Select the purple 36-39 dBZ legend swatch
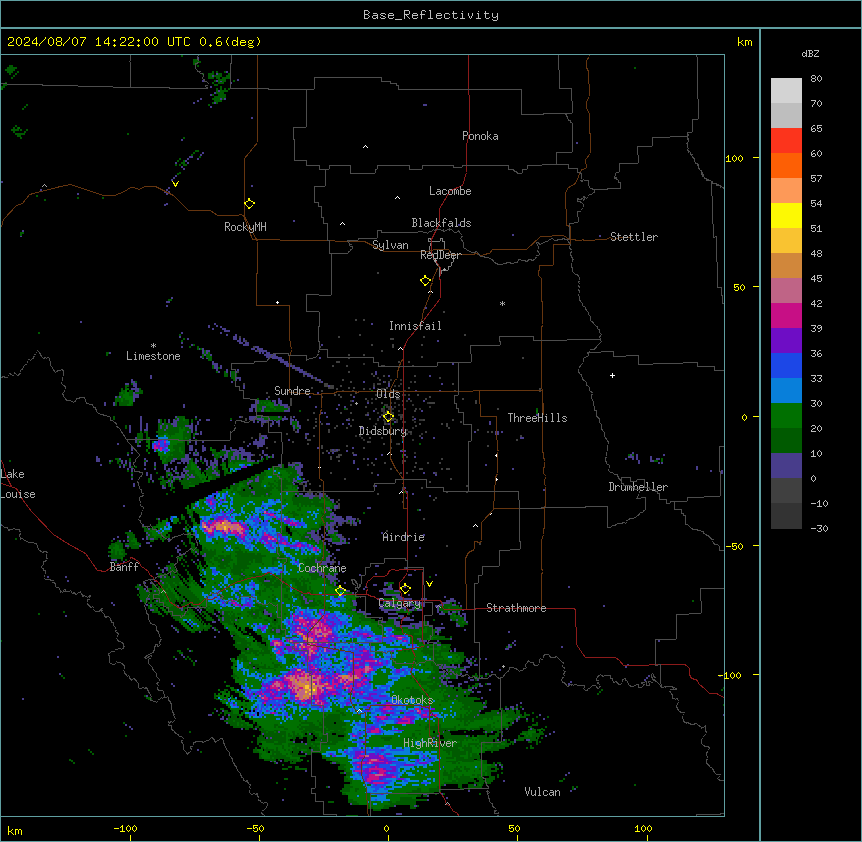Image resolution: width=862 pixels, height=842 pixels. 786,341
